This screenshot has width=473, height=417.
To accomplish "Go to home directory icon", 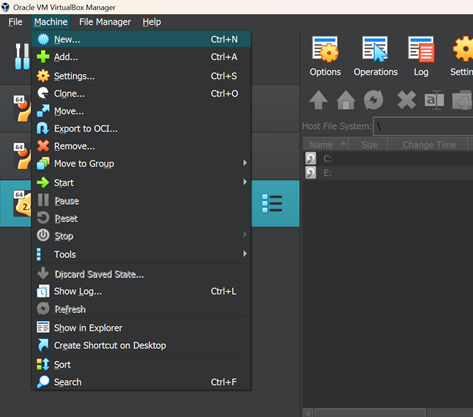I will [x=346, y=100].
